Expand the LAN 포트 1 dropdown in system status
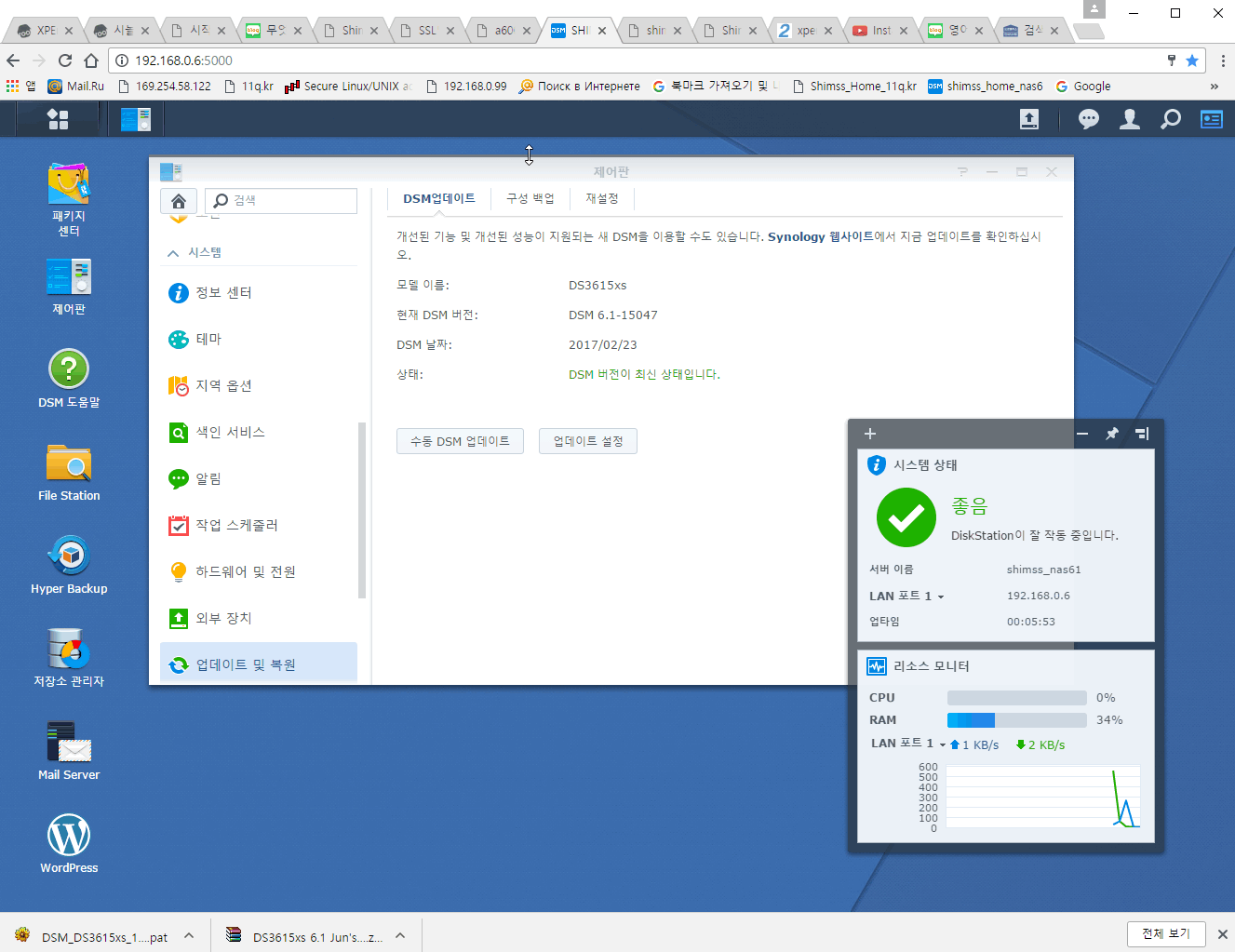This screenshot has width=1235, height=952. 941,597
